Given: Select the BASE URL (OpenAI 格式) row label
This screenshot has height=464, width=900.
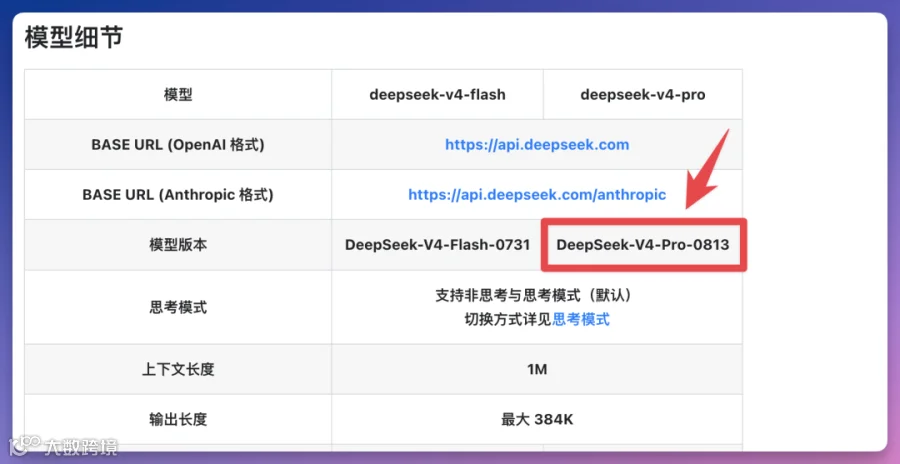Looking at the screenshot, I should point(178,145).
